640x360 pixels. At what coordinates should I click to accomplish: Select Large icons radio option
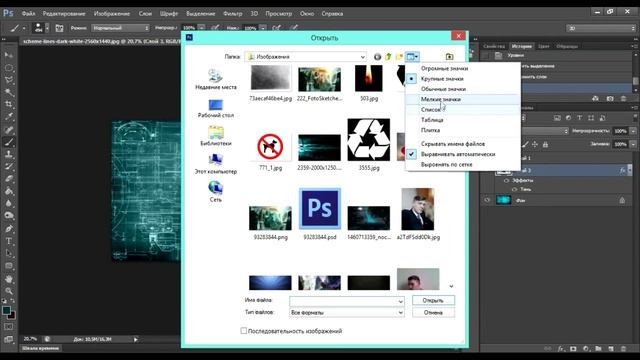[x=442, y=78]
